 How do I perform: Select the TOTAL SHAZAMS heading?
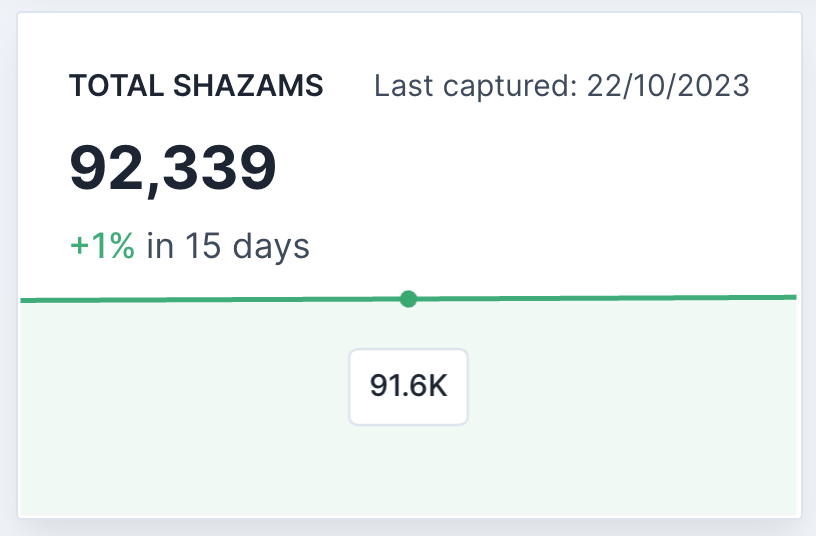[196, 86]
